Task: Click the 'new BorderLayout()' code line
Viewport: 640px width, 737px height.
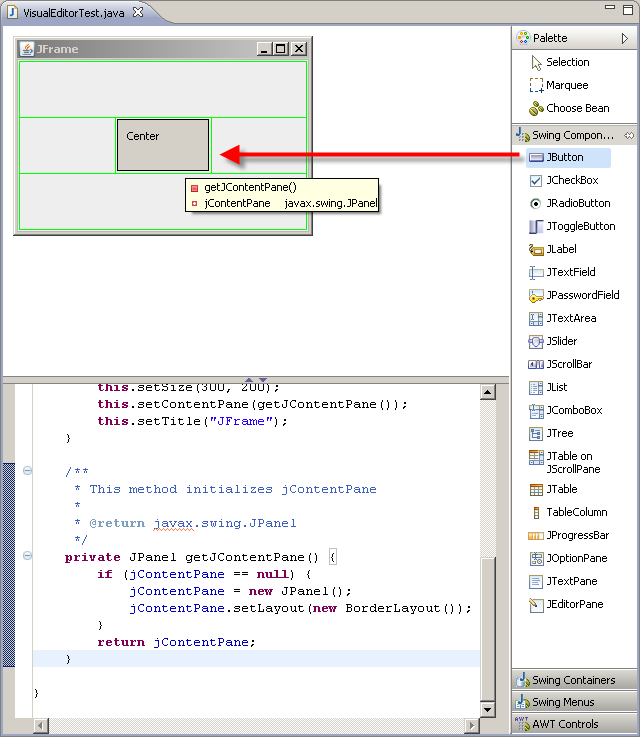Action: (x=300, y=608)
